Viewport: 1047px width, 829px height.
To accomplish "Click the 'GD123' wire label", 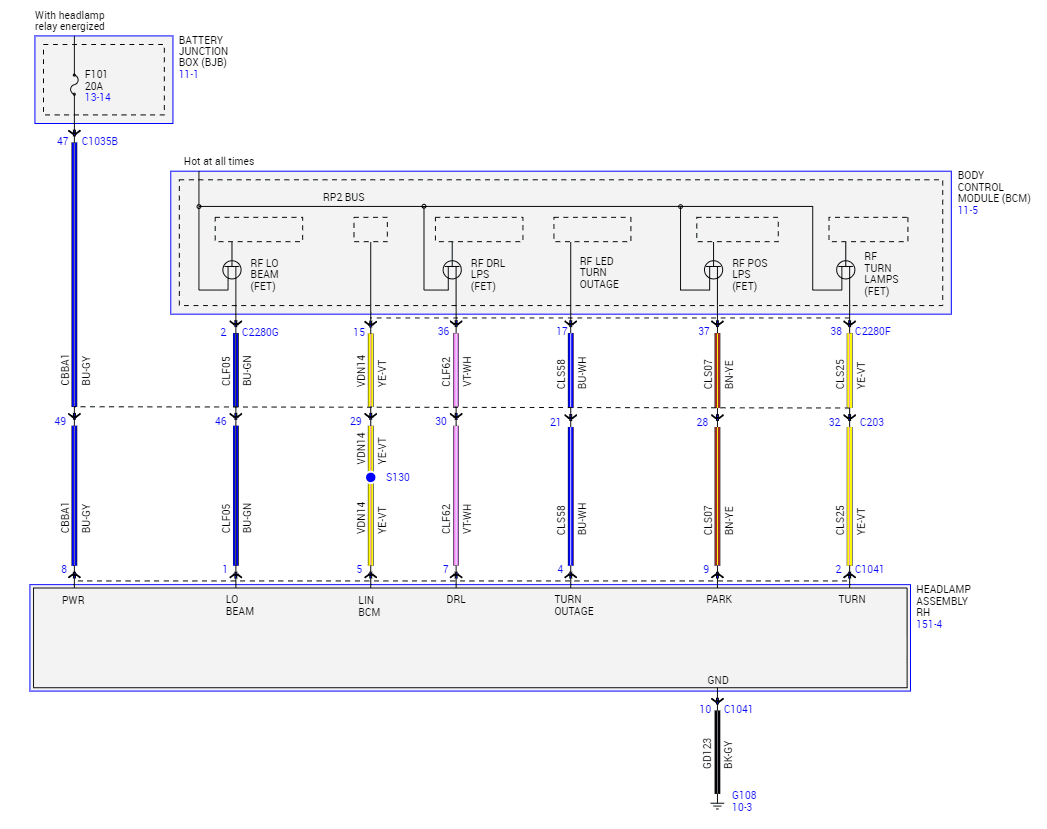I will pos(707,754).
